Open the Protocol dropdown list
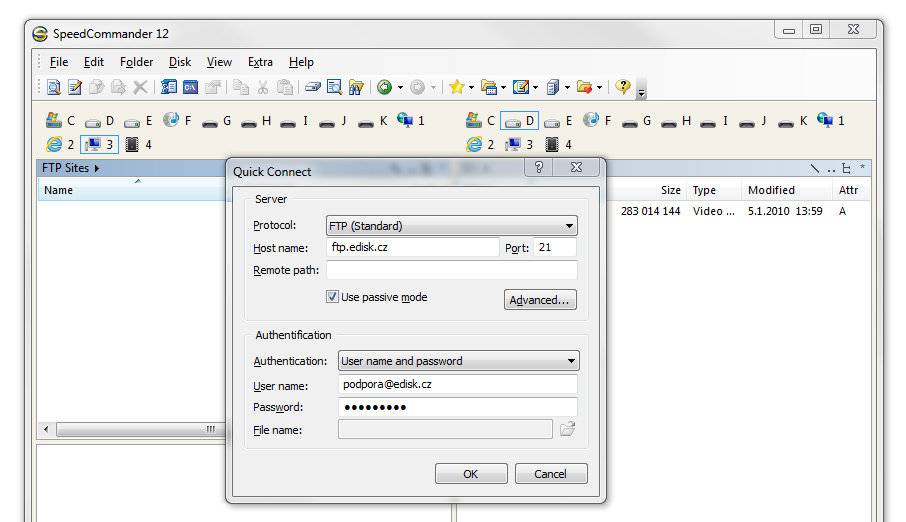The width and height of the screenshot is (906, 522). [452, 226]
